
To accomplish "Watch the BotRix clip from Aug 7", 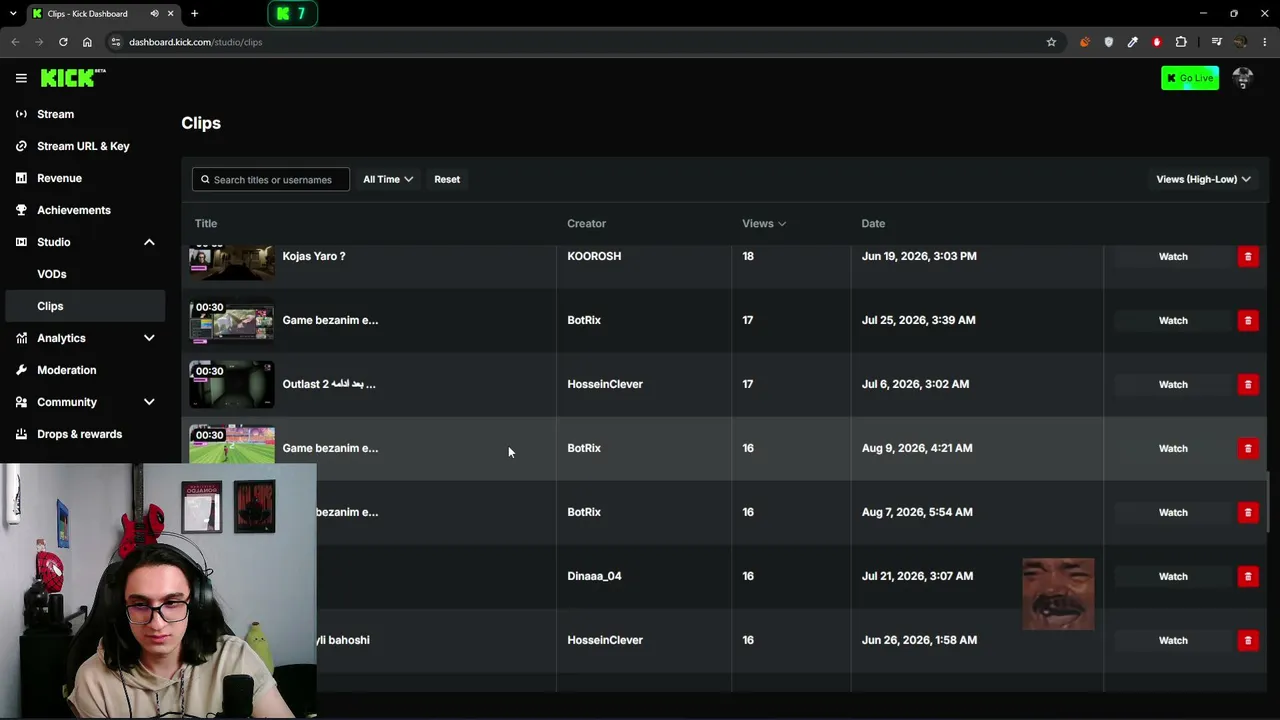I will [1173, 513].
